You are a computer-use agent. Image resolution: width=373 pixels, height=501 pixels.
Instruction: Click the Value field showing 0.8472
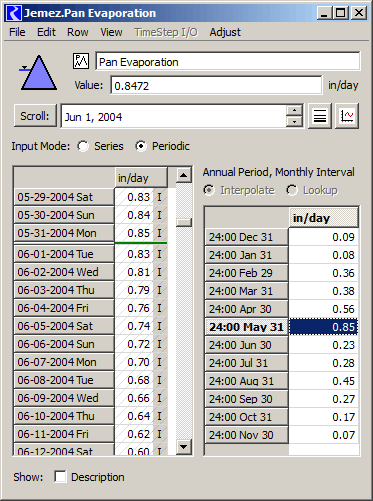216,86
